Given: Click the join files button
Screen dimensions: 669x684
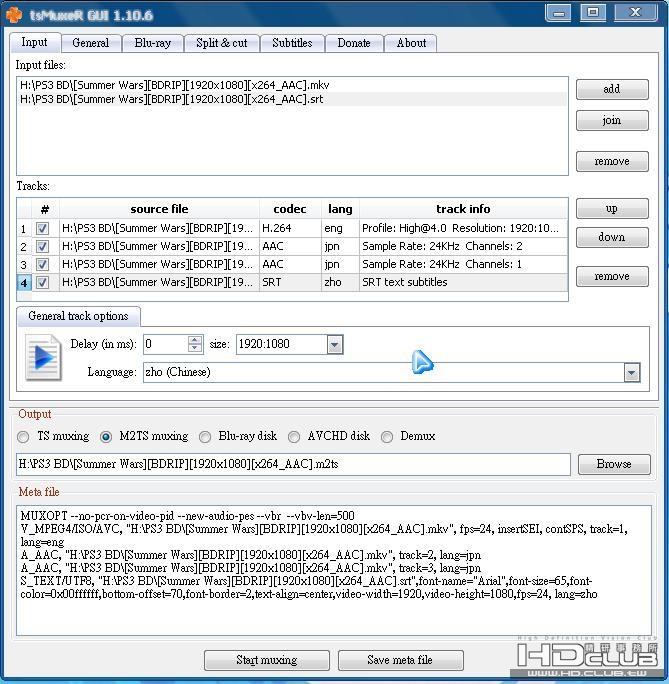Looking at the screenshot, I should (x=612, y=120).
